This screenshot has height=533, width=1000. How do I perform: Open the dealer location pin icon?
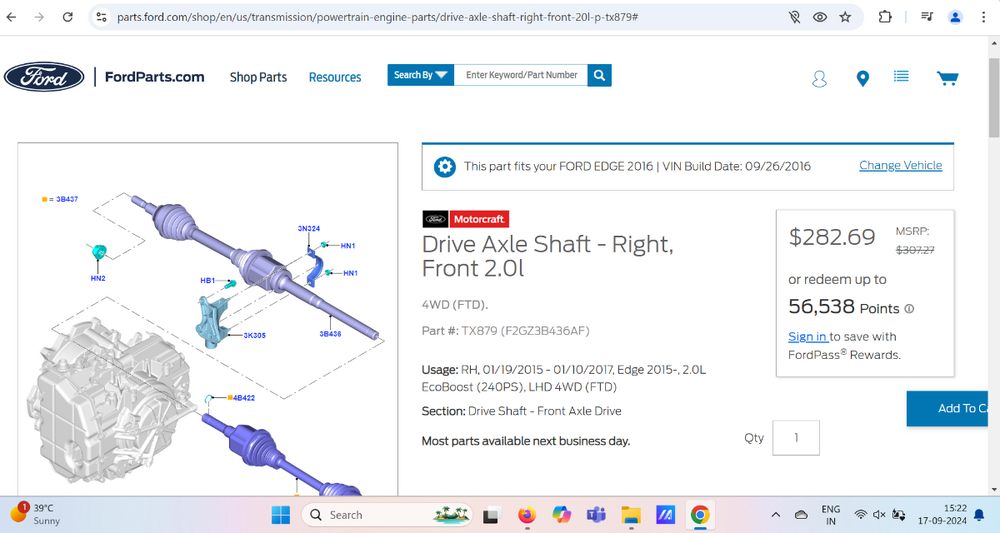862,78
